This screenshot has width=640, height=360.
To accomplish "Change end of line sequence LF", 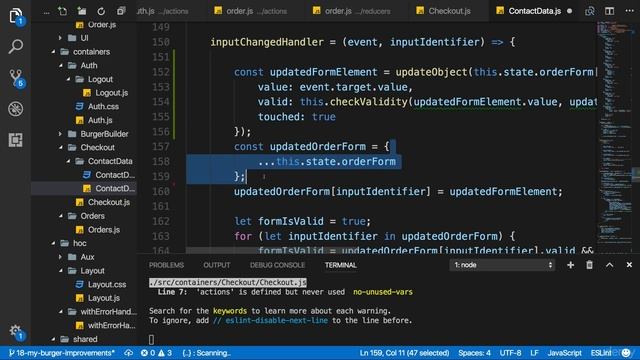I will click(534, 353).
